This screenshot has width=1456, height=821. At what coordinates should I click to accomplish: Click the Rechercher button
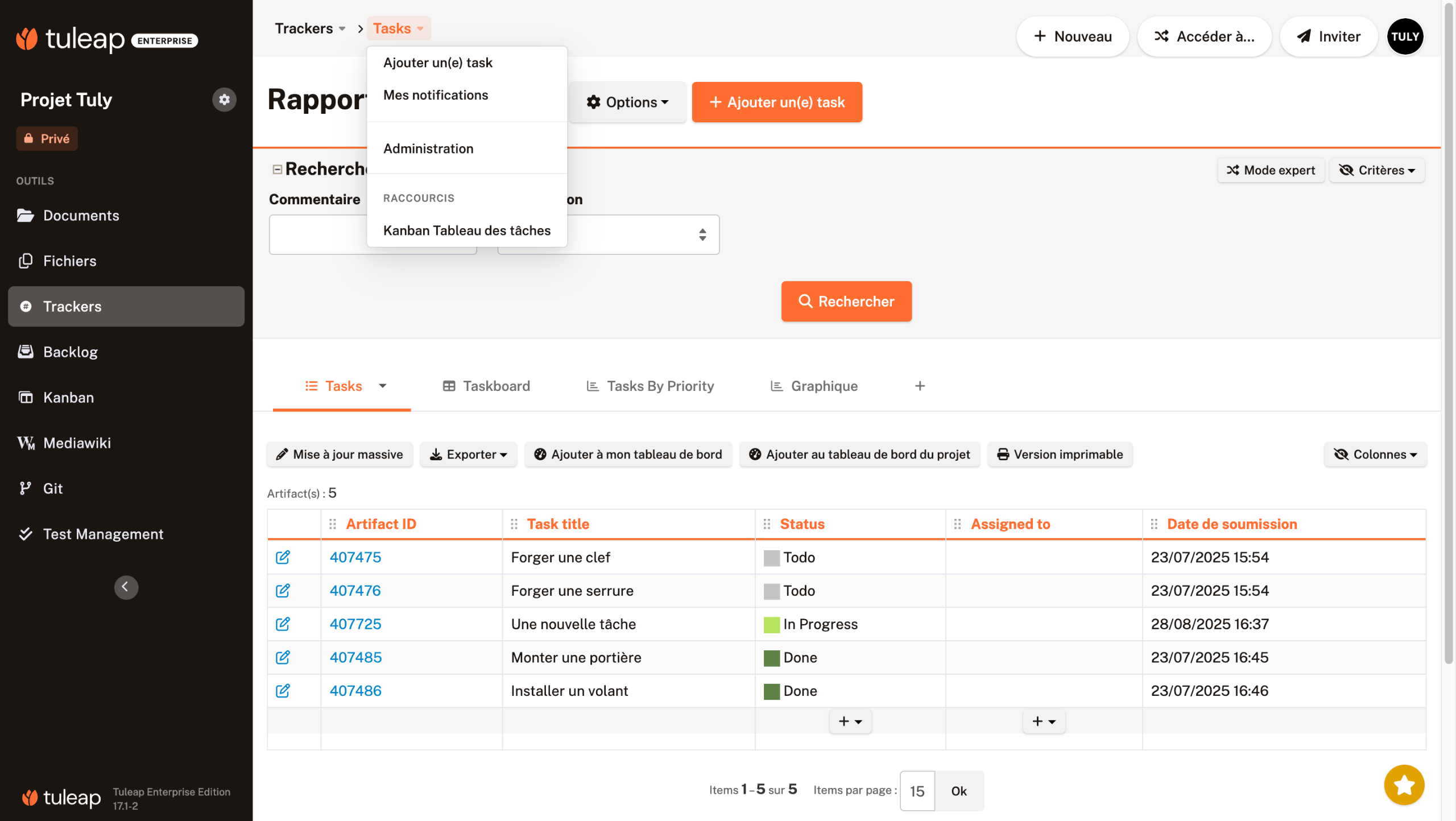click(846, 302)
